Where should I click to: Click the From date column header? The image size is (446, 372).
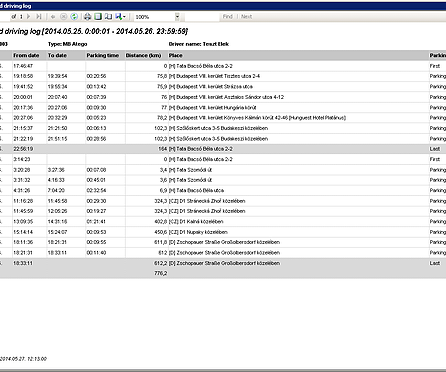[26, 55]
